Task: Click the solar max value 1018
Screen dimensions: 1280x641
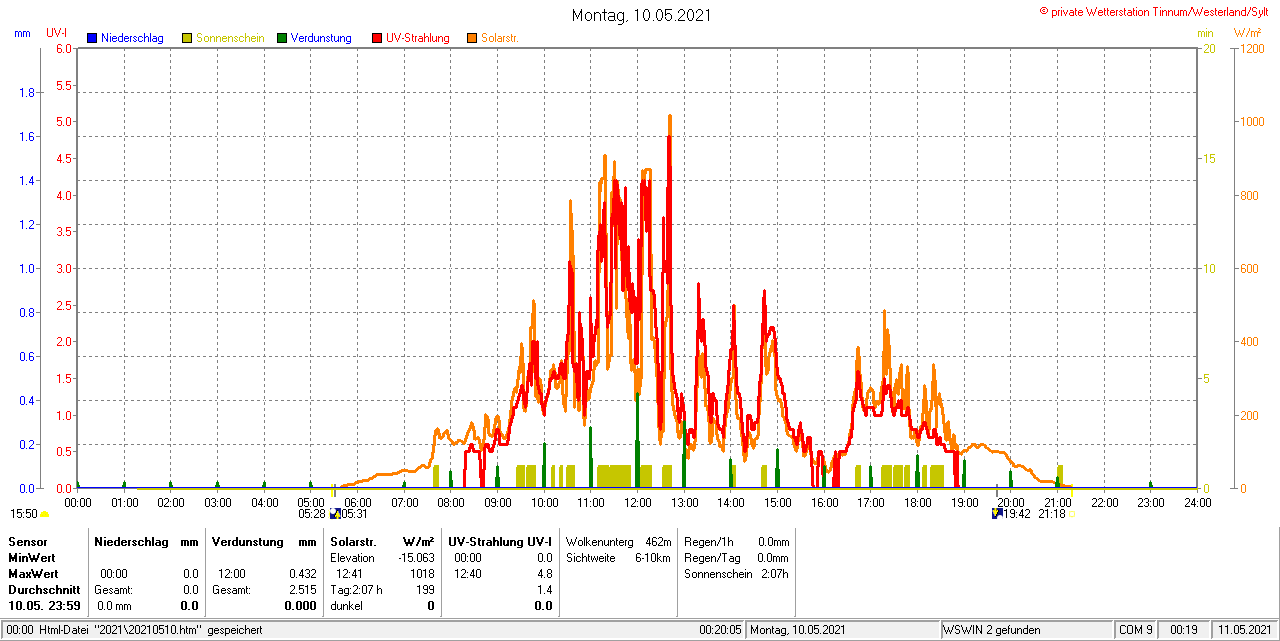Action: click(x=422, y=573)
